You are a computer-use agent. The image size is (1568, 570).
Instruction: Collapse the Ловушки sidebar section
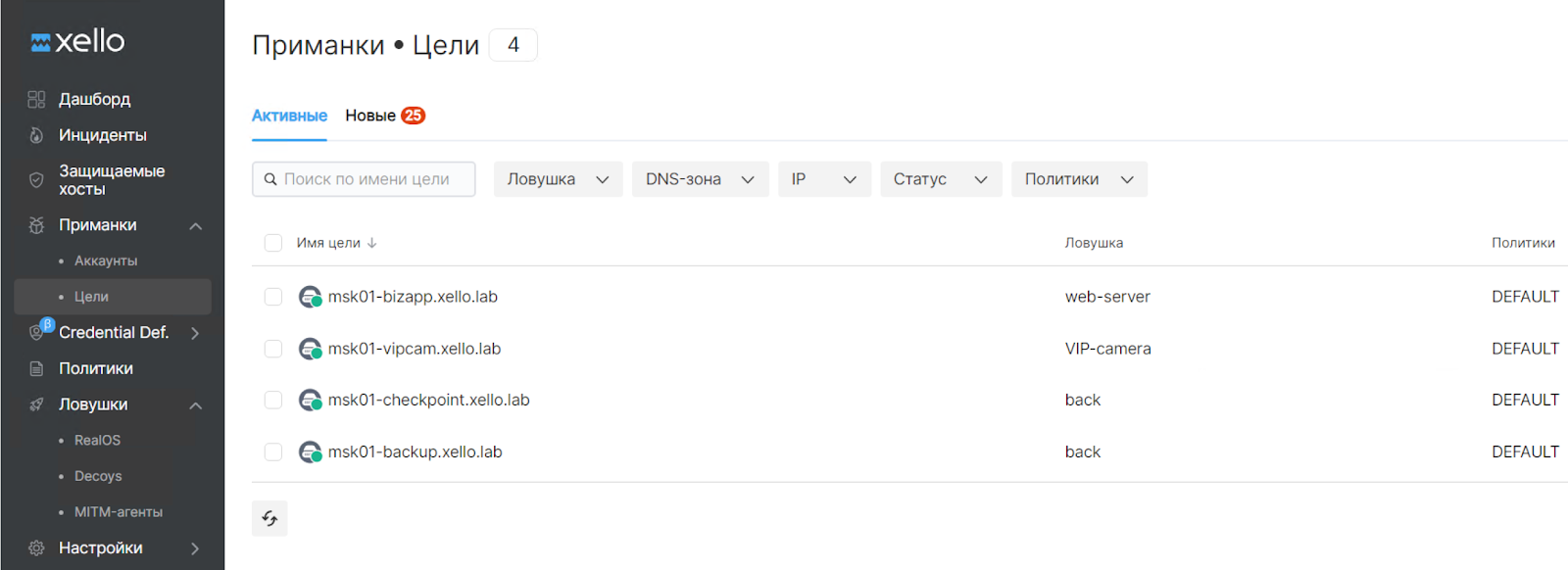coord(195,405)
